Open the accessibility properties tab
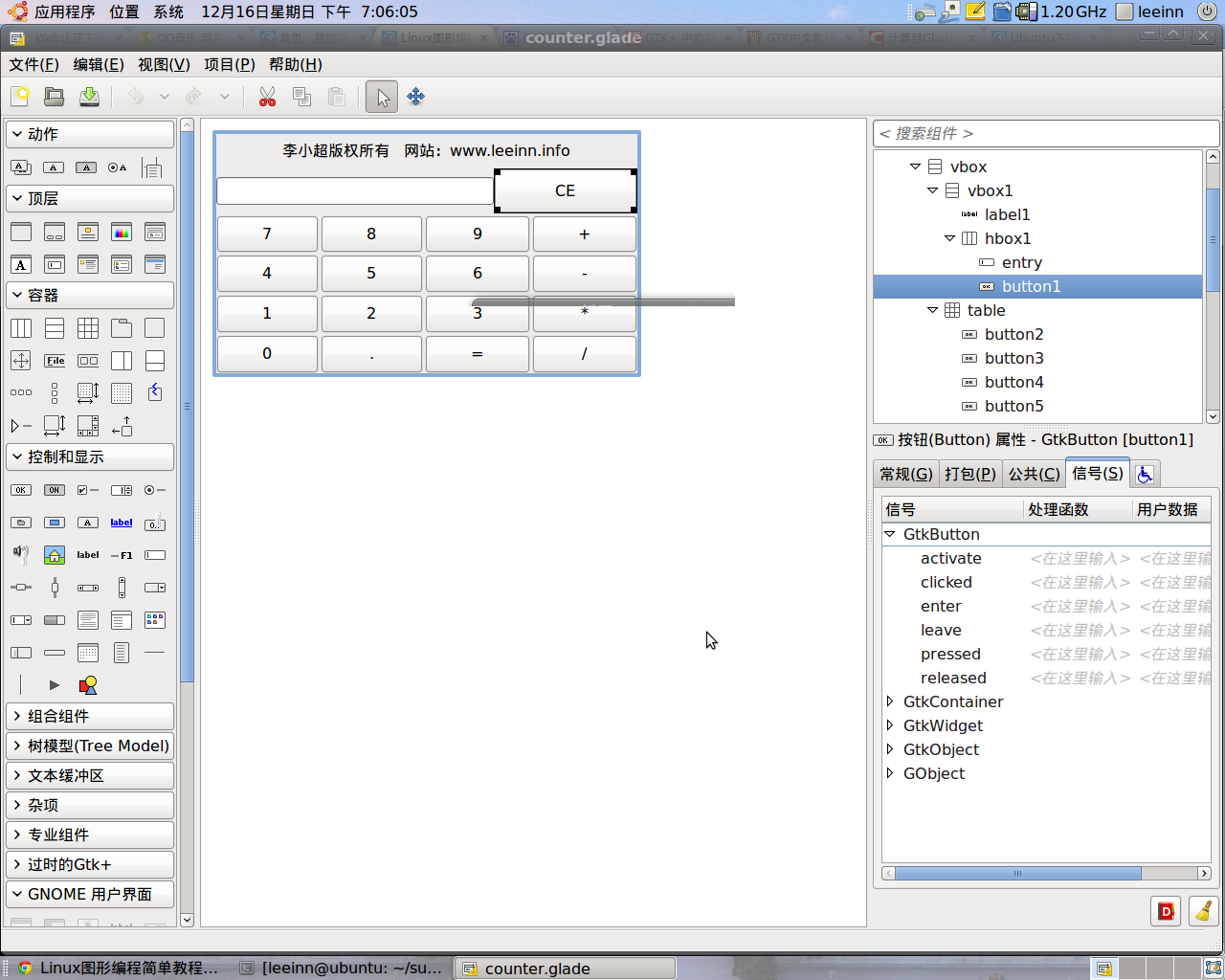1225x980 pixels. 1146,474
